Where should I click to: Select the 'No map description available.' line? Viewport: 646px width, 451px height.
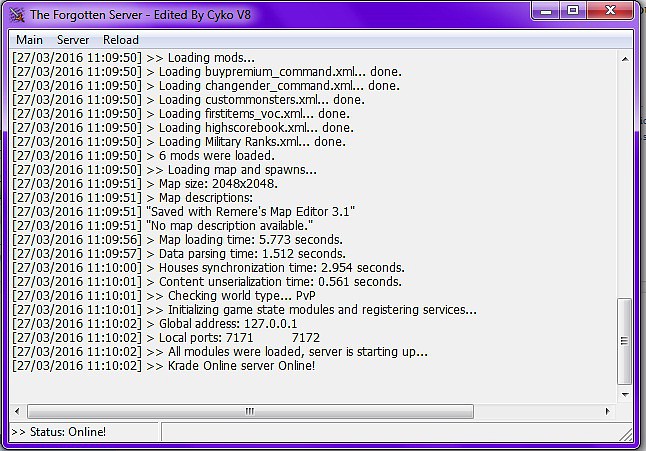pos(162,226)
